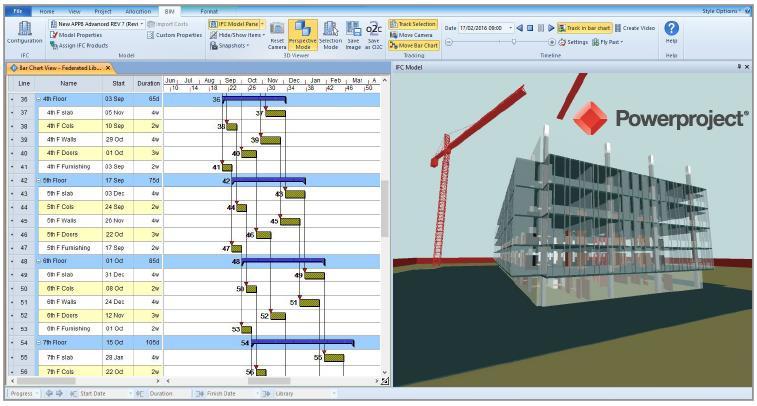Screen dimensions: 757x406
Task: Open the timeline Date dropdown
Action: click(x=511, y=28)
